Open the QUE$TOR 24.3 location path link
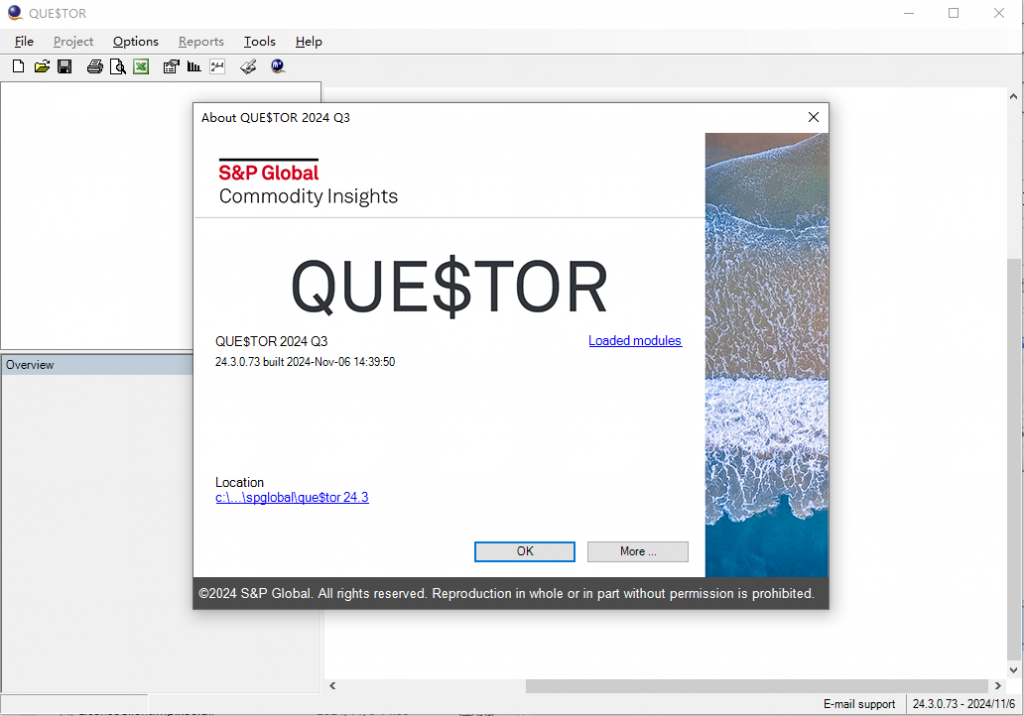 tap(291, 497)
